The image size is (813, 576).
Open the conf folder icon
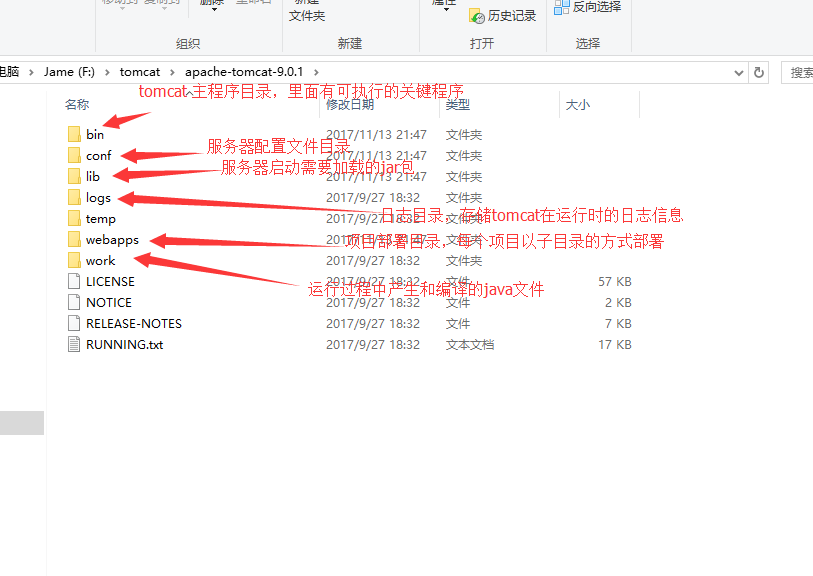tap(74, 156)
